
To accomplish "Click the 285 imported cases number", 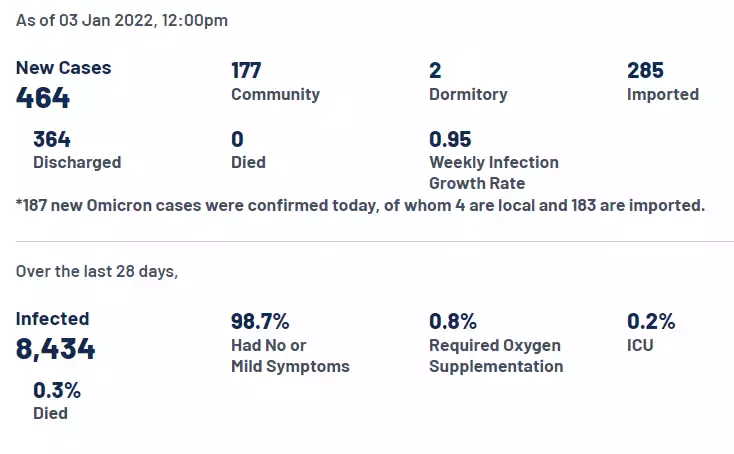I will point(646,70).
